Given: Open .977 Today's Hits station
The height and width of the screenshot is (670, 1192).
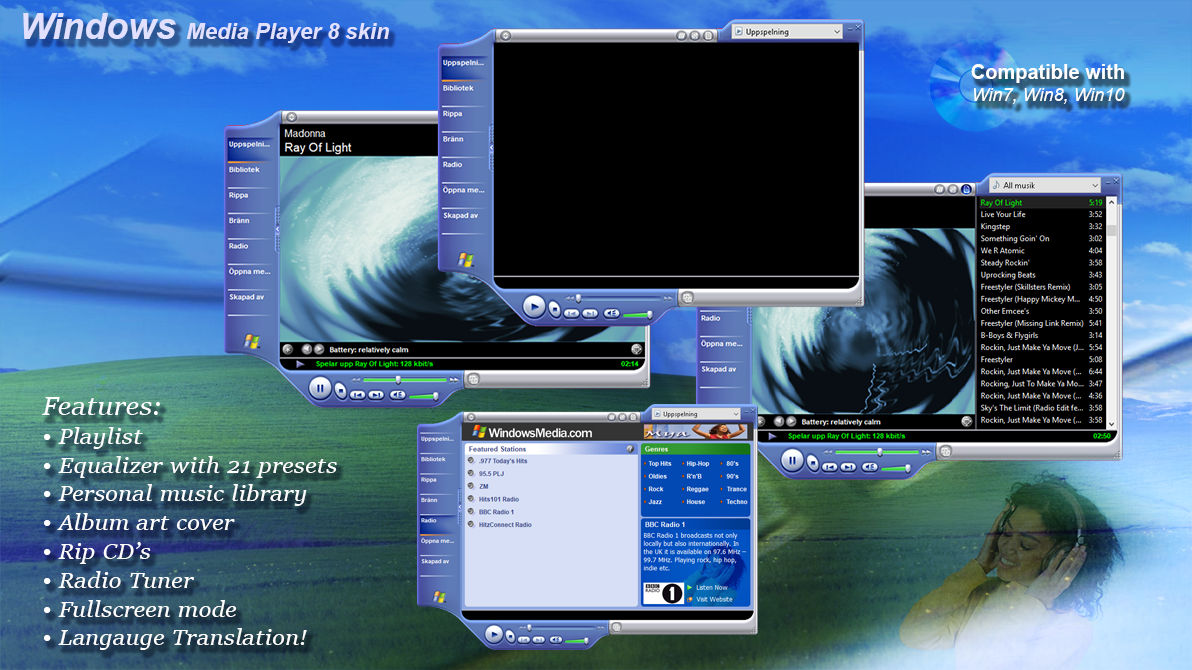Looking at the screenshot, I should click(502, 461).
